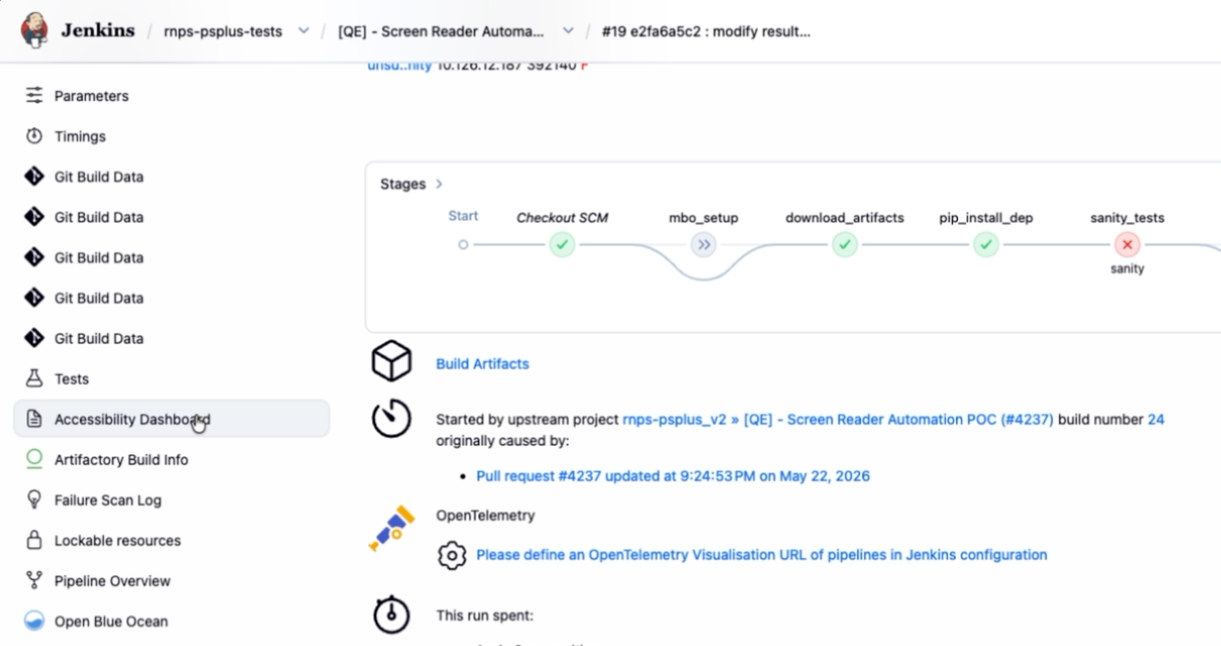This screenshot has width=1221, height=646.
Task: Open the Open Blue Ocean text entry
Action: click(111, 621)
